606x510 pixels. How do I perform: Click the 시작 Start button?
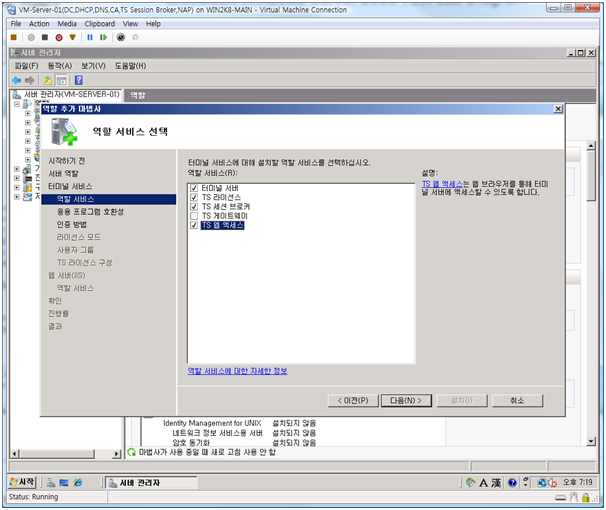(22, 482)
